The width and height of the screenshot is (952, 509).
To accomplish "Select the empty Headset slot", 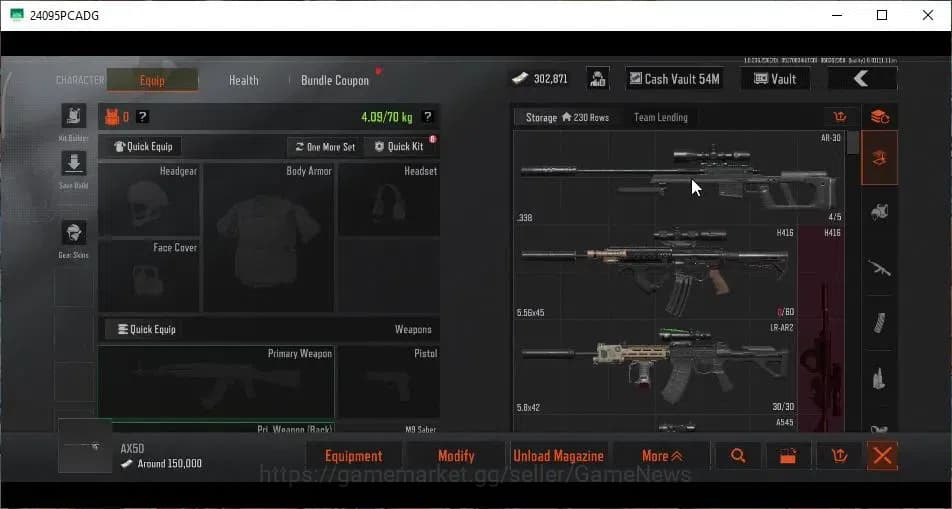I will click(x=389, y=200).
